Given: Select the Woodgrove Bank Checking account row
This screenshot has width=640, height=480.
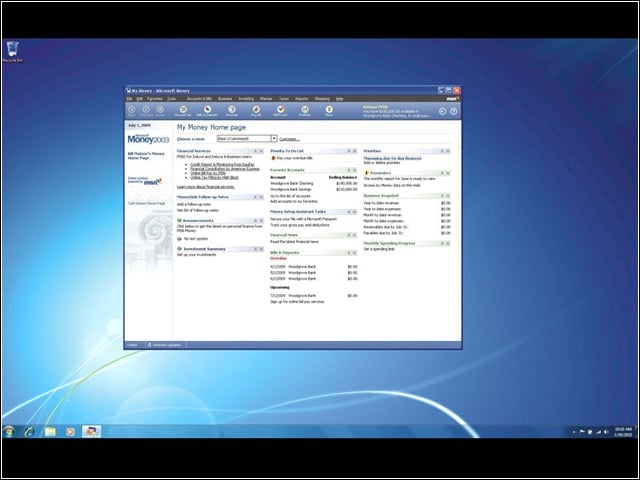Looking at the screenshot, I should tap(313, 183).
